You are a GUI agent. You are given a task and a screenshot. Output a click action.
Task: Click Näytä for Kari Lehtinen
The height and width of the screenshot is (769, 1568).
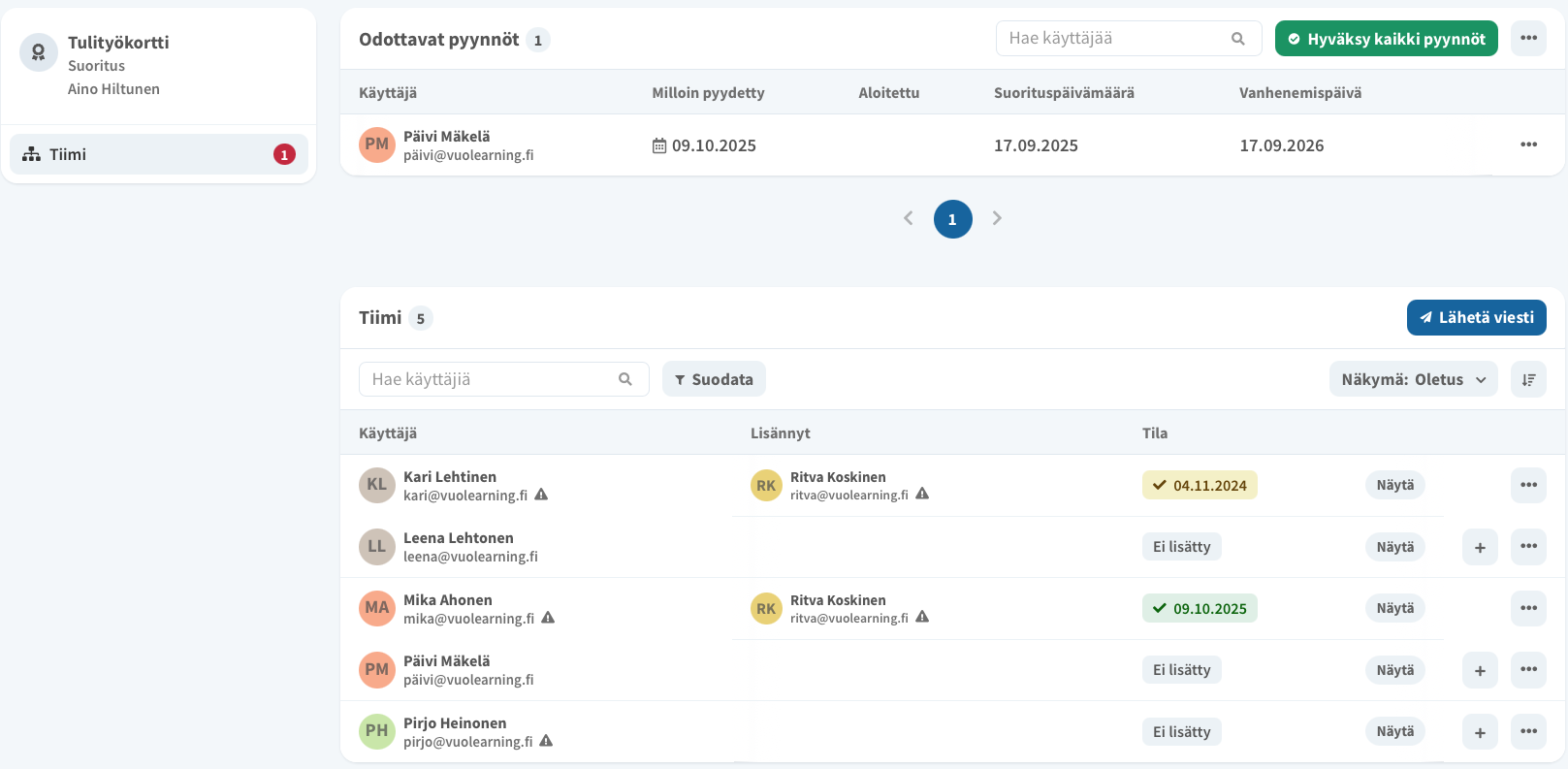point(1394,485)
